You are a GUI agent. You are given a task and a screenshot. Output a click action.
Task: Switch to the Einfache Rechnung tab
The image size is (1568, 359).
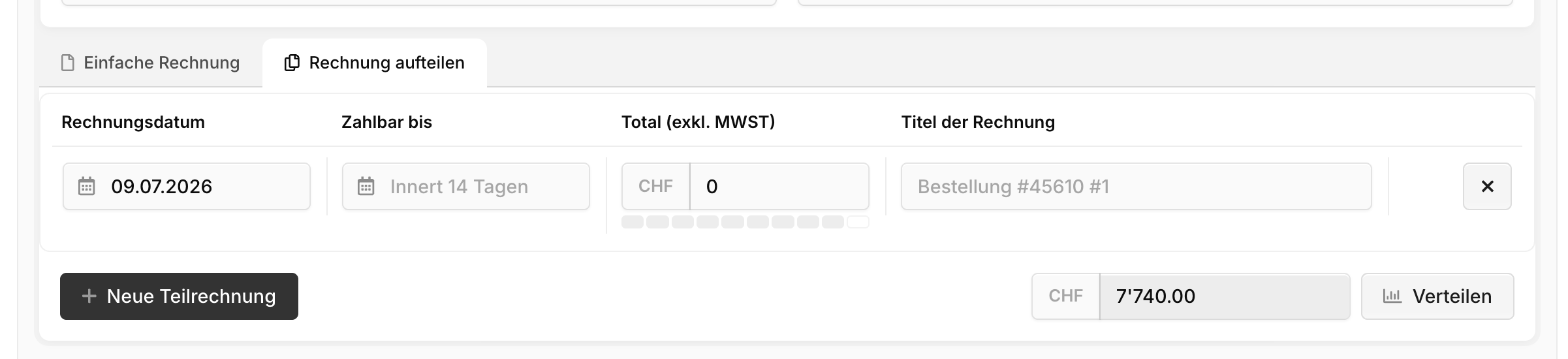(150, 63)
